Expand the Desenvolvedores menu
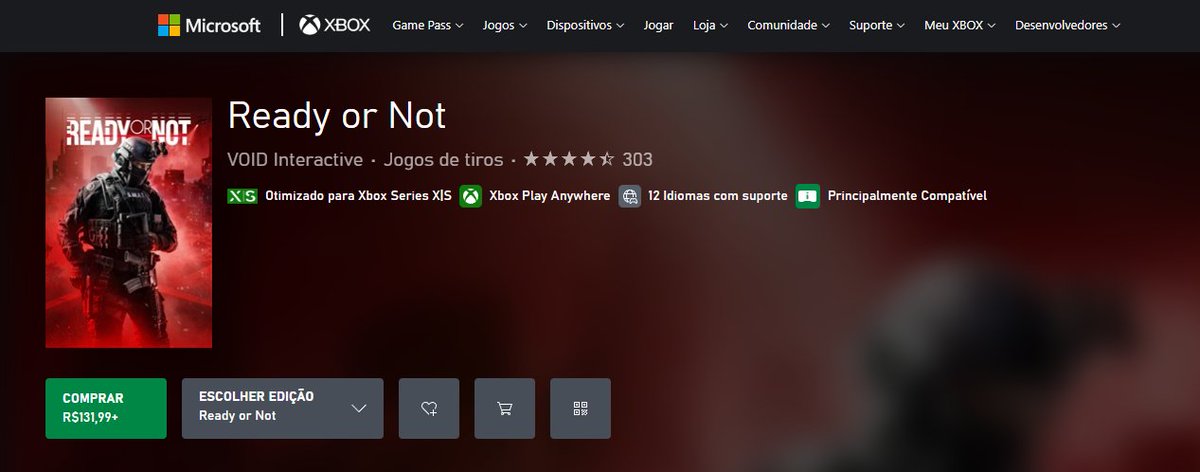Viewport: 1200px width, 472px height. click(1067, 25)
